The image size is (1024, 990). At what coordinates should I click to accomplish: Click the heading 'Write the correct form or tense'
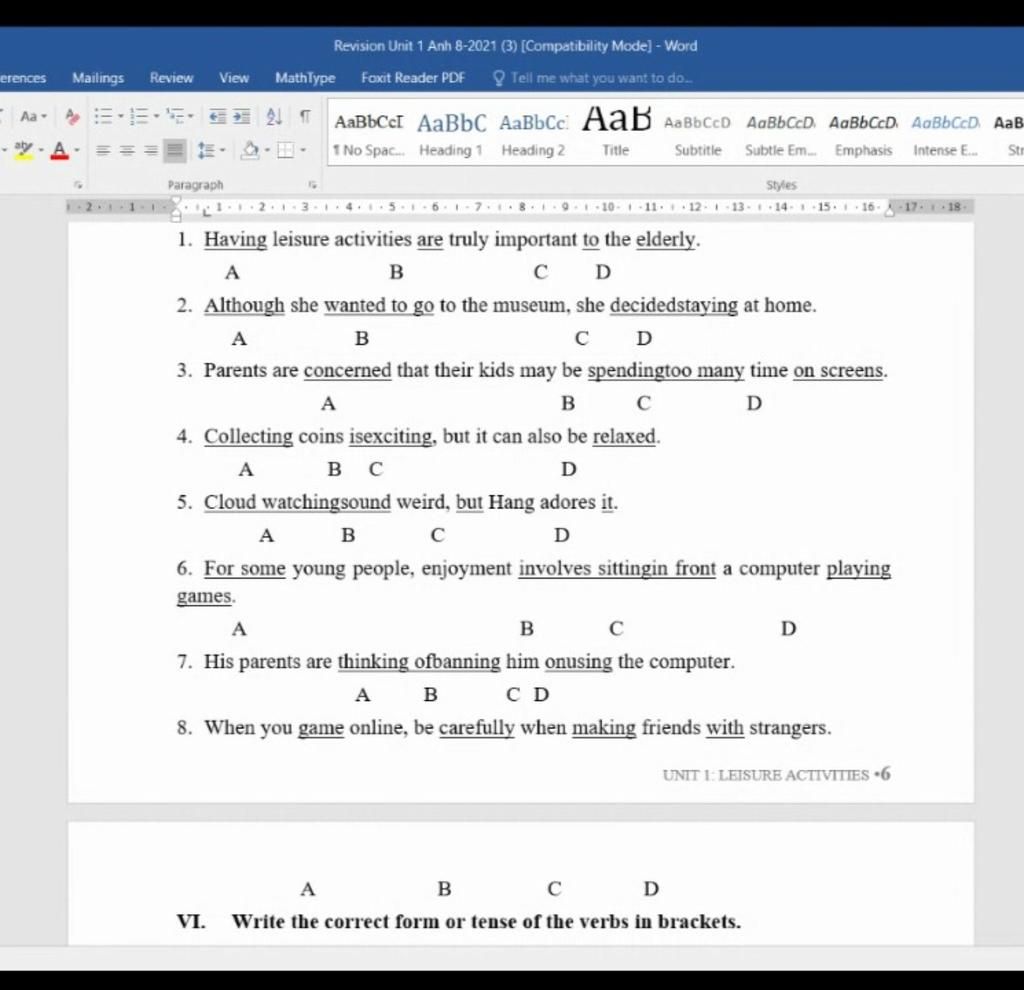487,921
